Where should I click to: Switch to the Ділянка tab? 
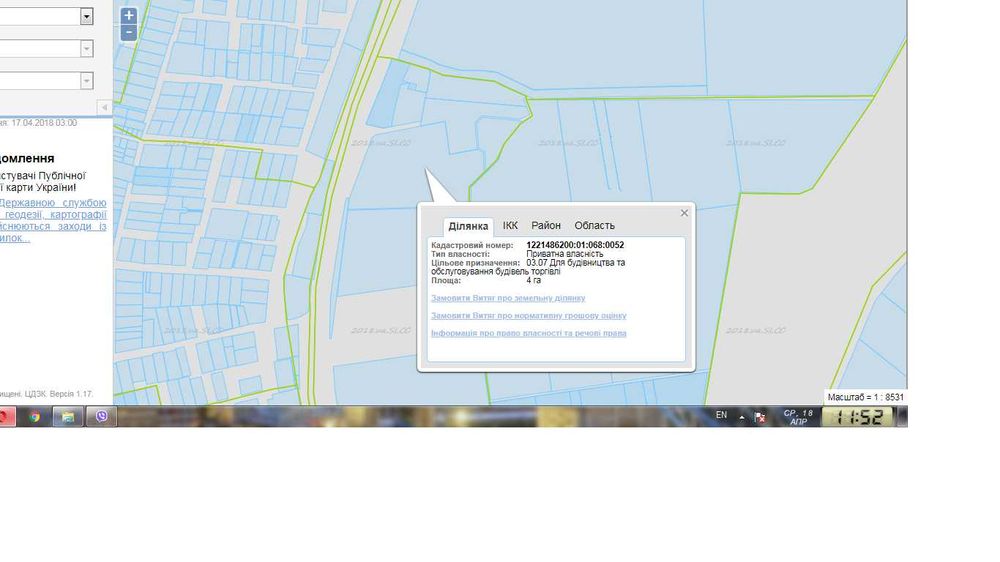coord(468,226)
